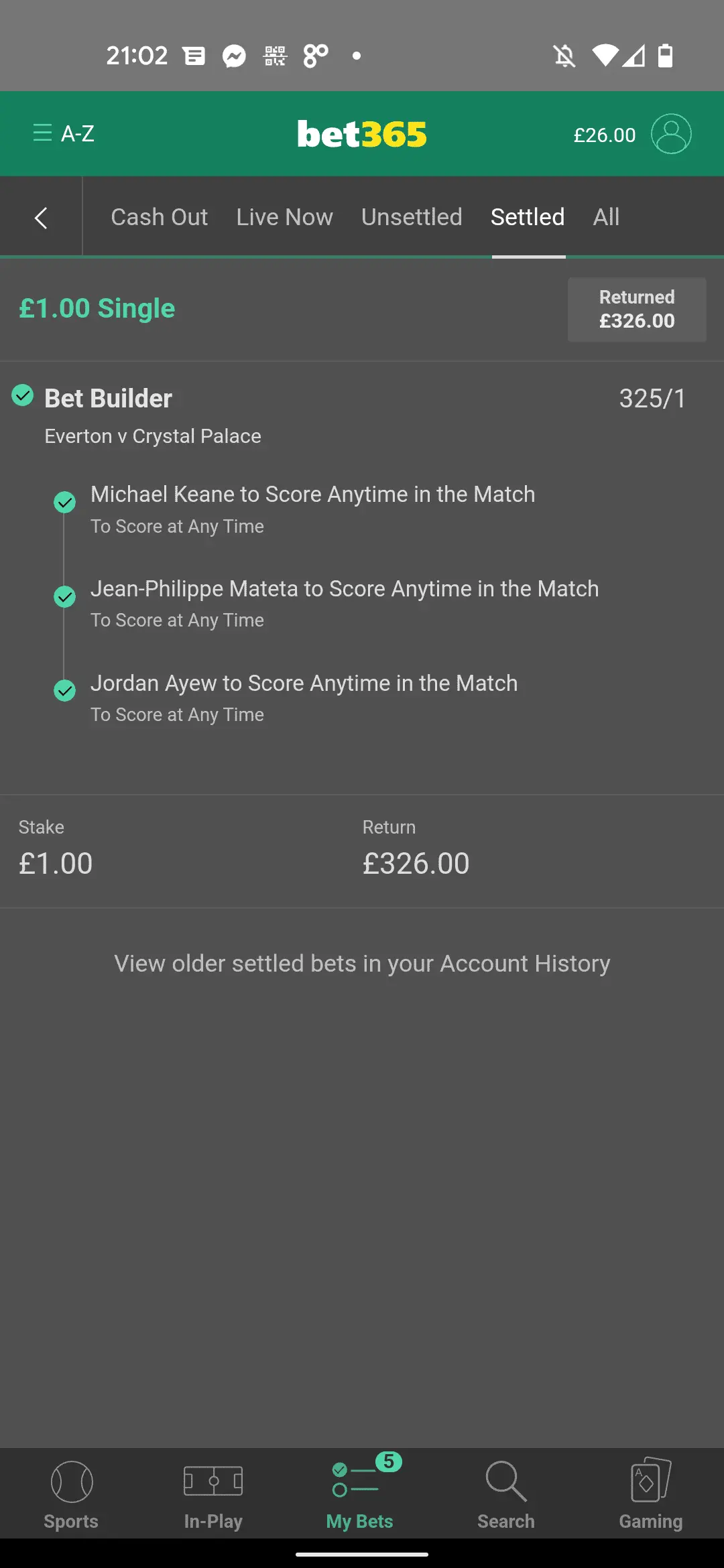Tap the £1.00 Single bet header
Viewport: 724px width, 1568px height.
point(97,309)
